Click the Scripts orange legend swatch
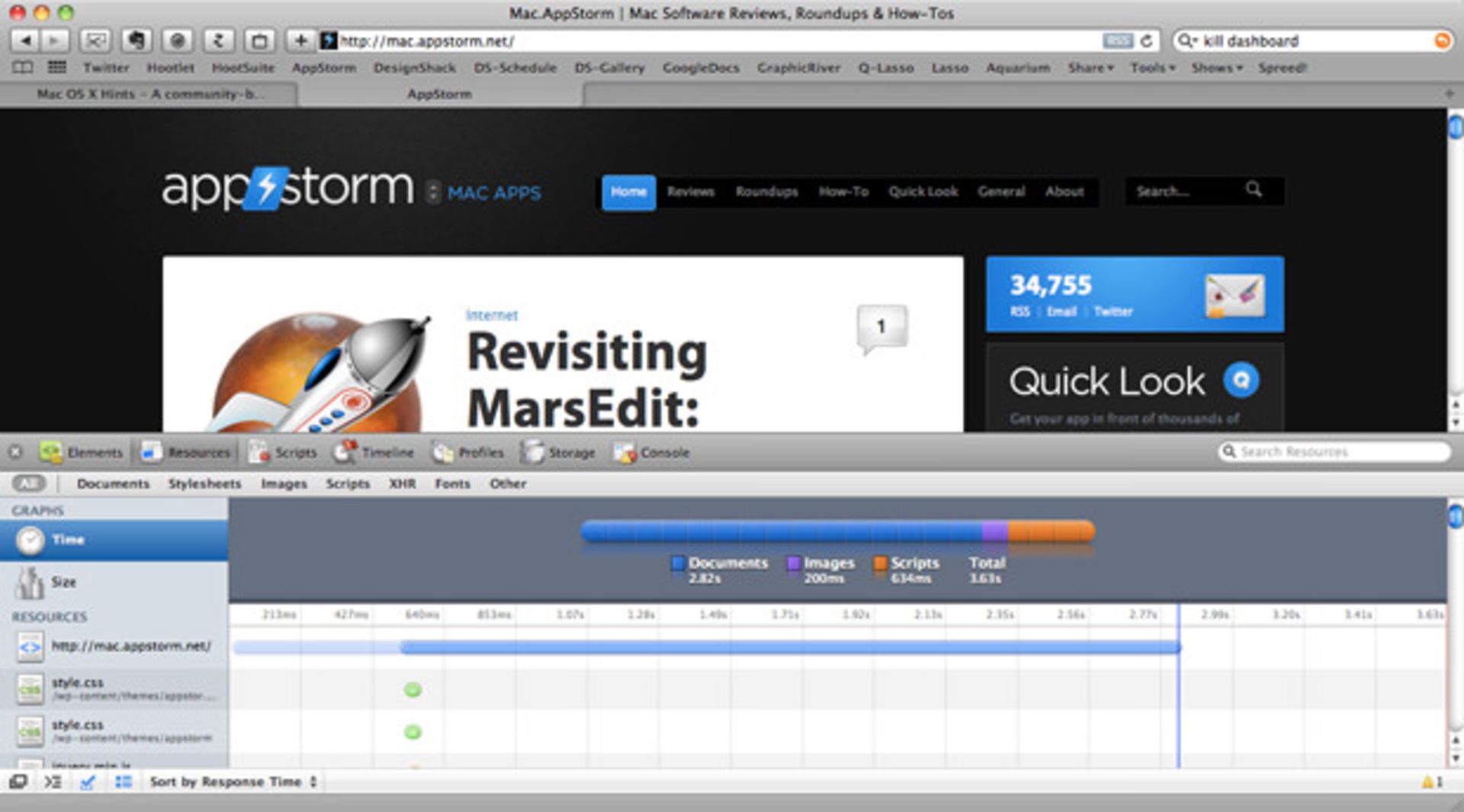1464x812 pixels. [x=880, y=563]
